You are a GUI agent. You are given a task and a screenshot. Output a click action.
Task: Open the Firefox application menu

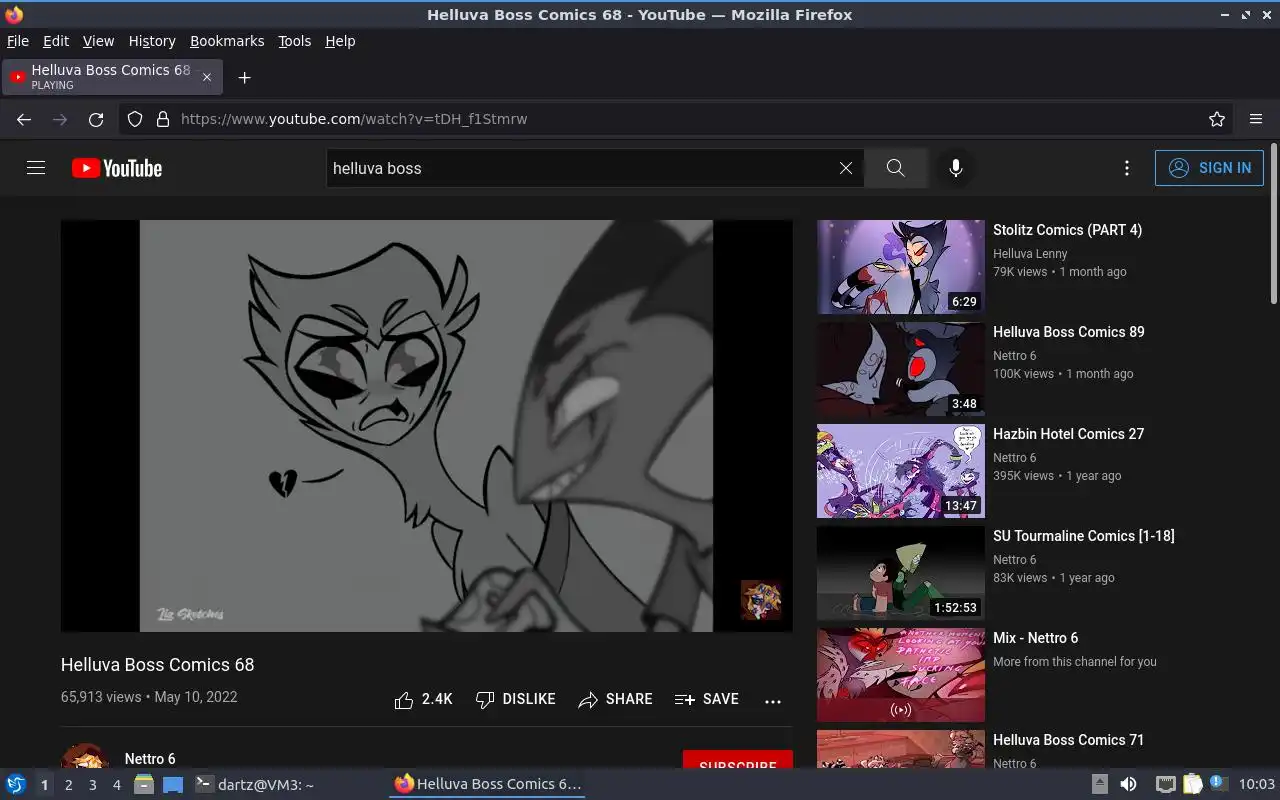1256,119
